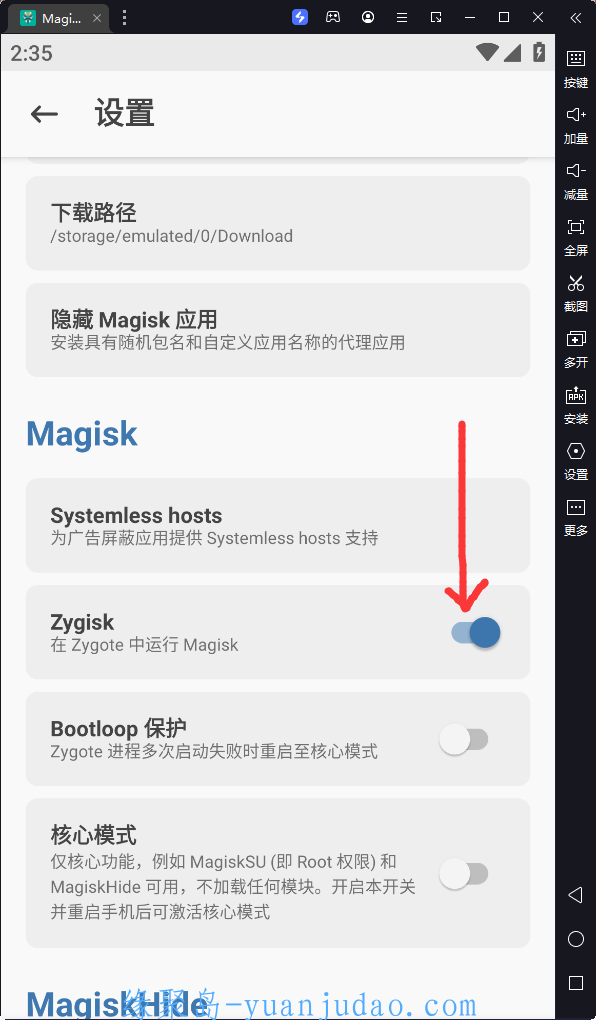Collapse sidebar with double chevron icon
The height and width of the screenshot is (1020, 596).
(576, 18)
